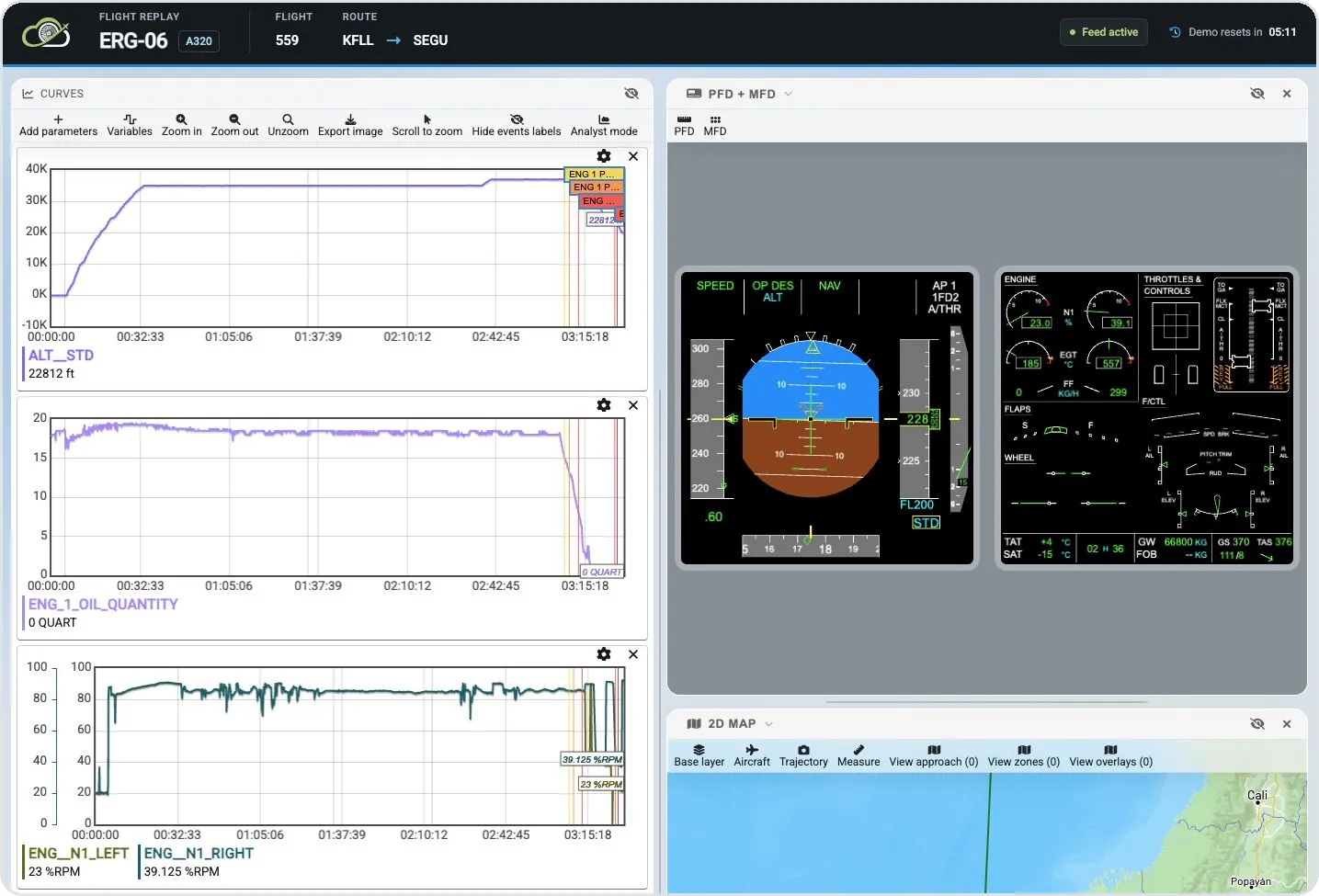The height and width of the screenshot is (896, 1319).
Task: Click the ENG_1_OIL_QUANTITY parameter label
Action: point(103,605)
